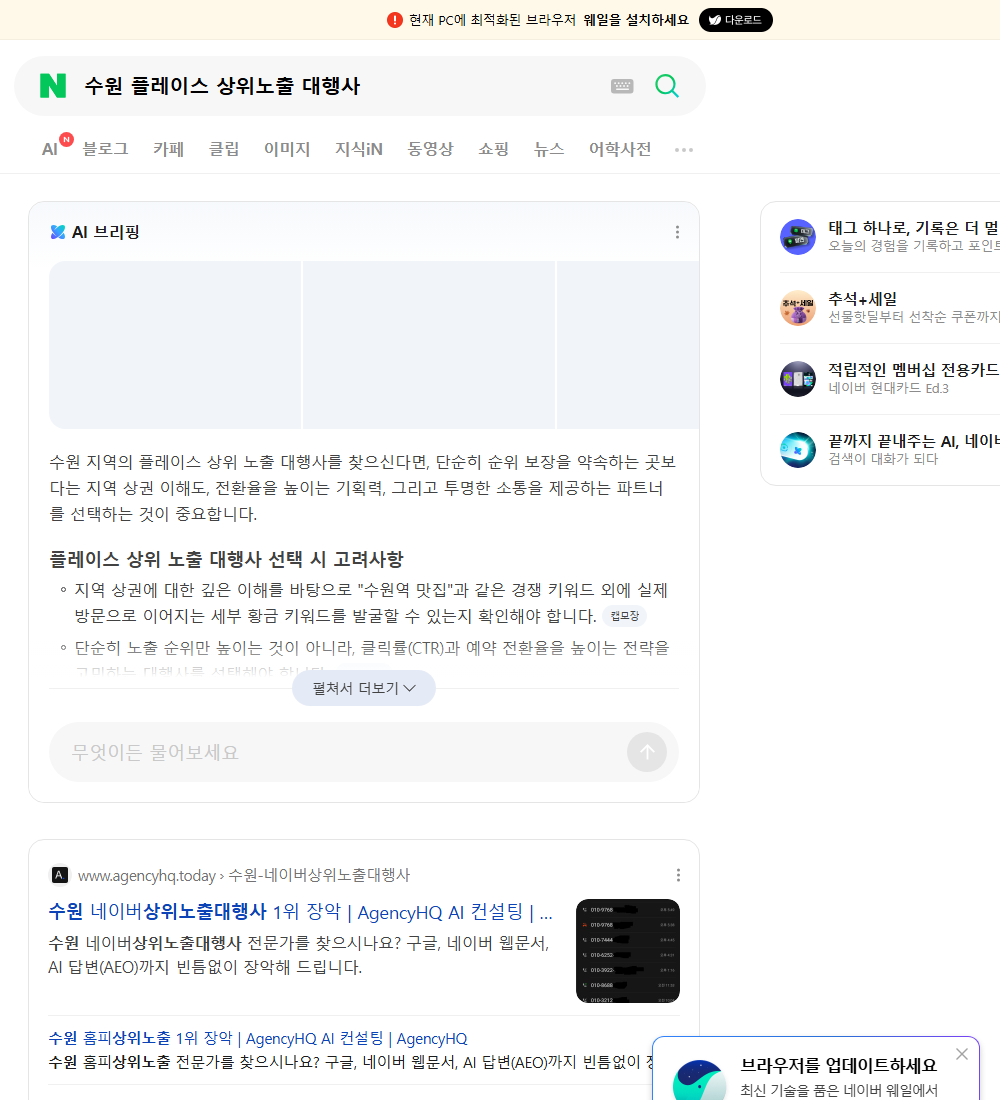1000x1100 pixels.
Task: Click the 캡모장 source tag
Action: click(625, 616)
